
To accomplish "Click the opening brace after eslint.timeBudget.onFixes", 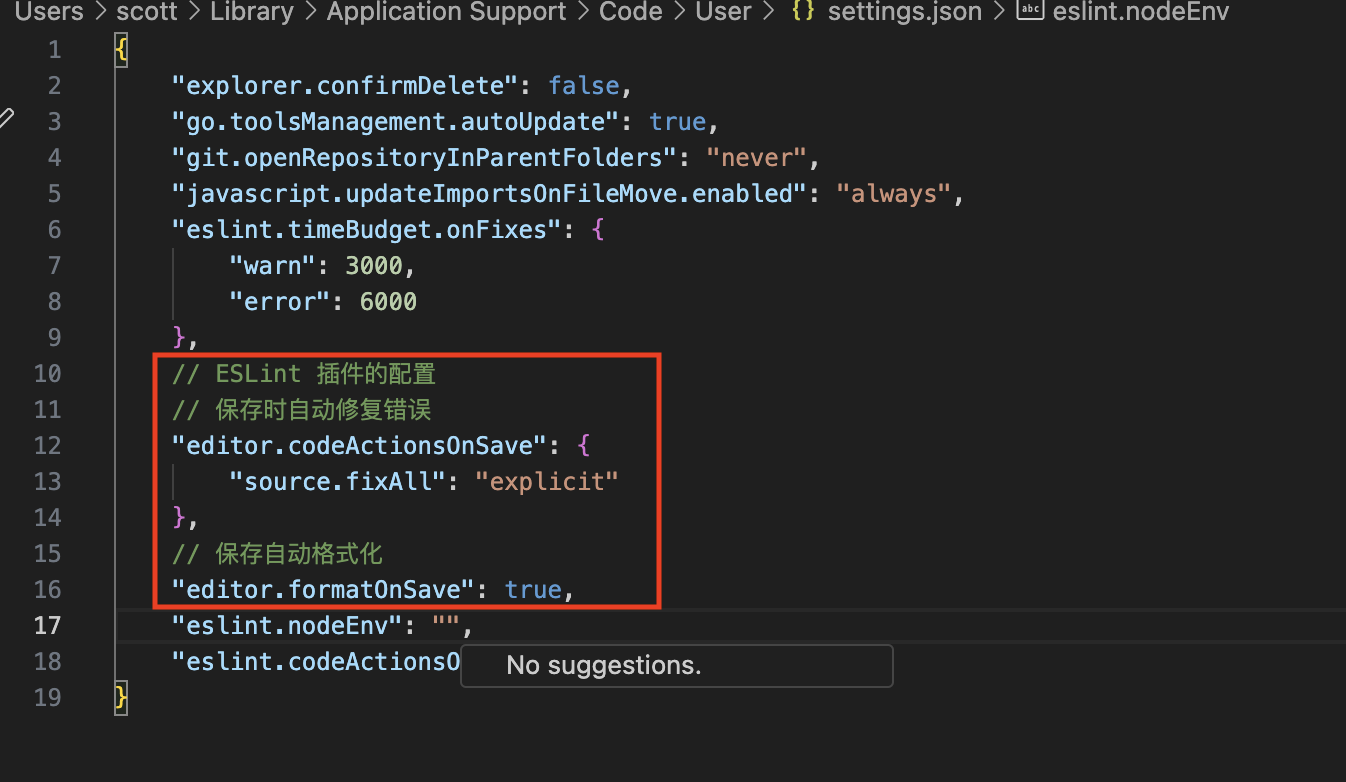I will (x=598, y=230).
